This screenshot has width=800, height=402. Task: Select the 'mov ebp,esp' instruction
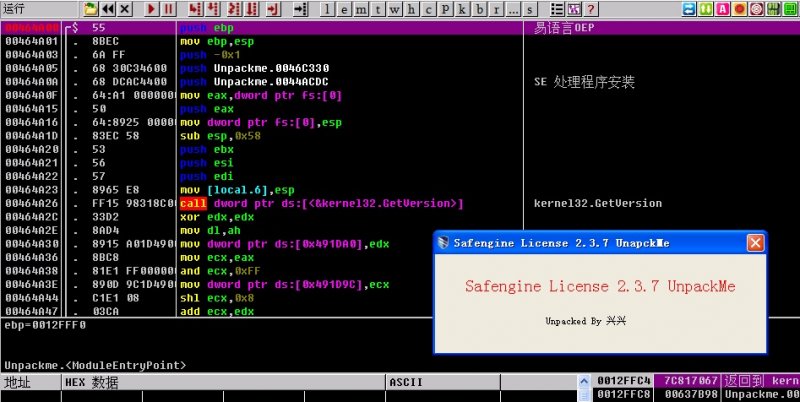coord(217,41)
